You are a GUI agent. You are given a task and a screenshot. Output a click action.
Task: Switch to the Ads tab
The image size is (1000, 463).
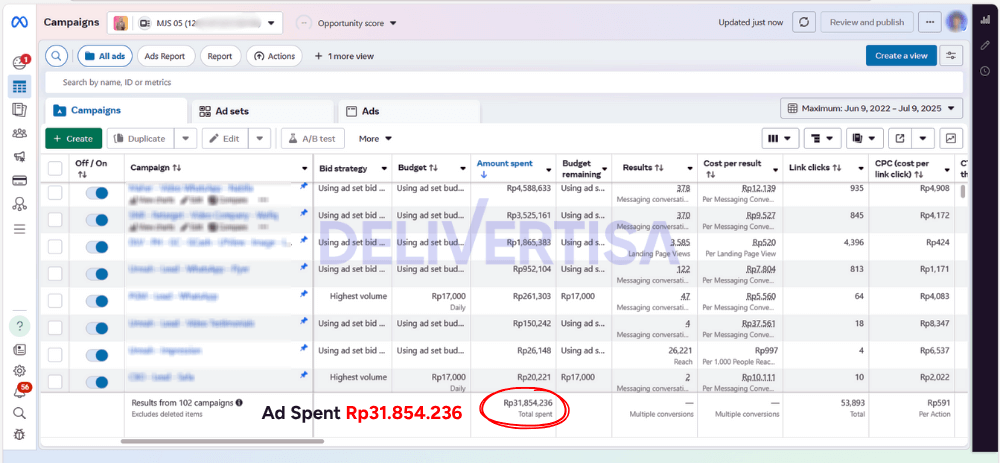click(x=409, y=111)
